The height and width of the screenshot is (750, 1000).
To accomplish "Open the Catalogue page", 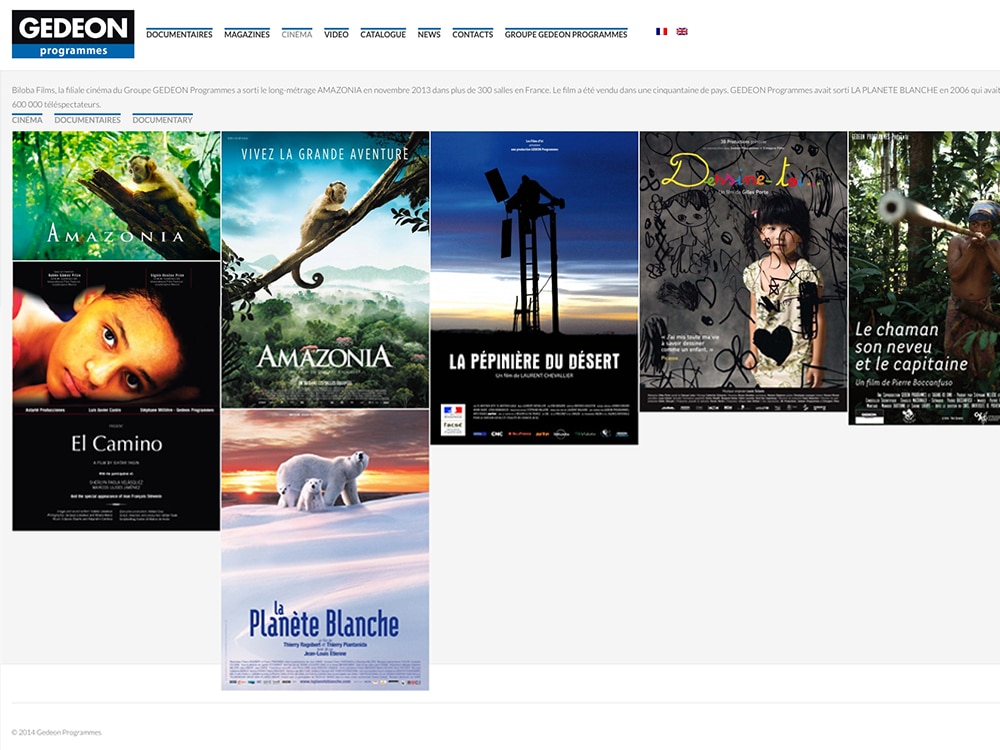I will click(x=383, y=34).
